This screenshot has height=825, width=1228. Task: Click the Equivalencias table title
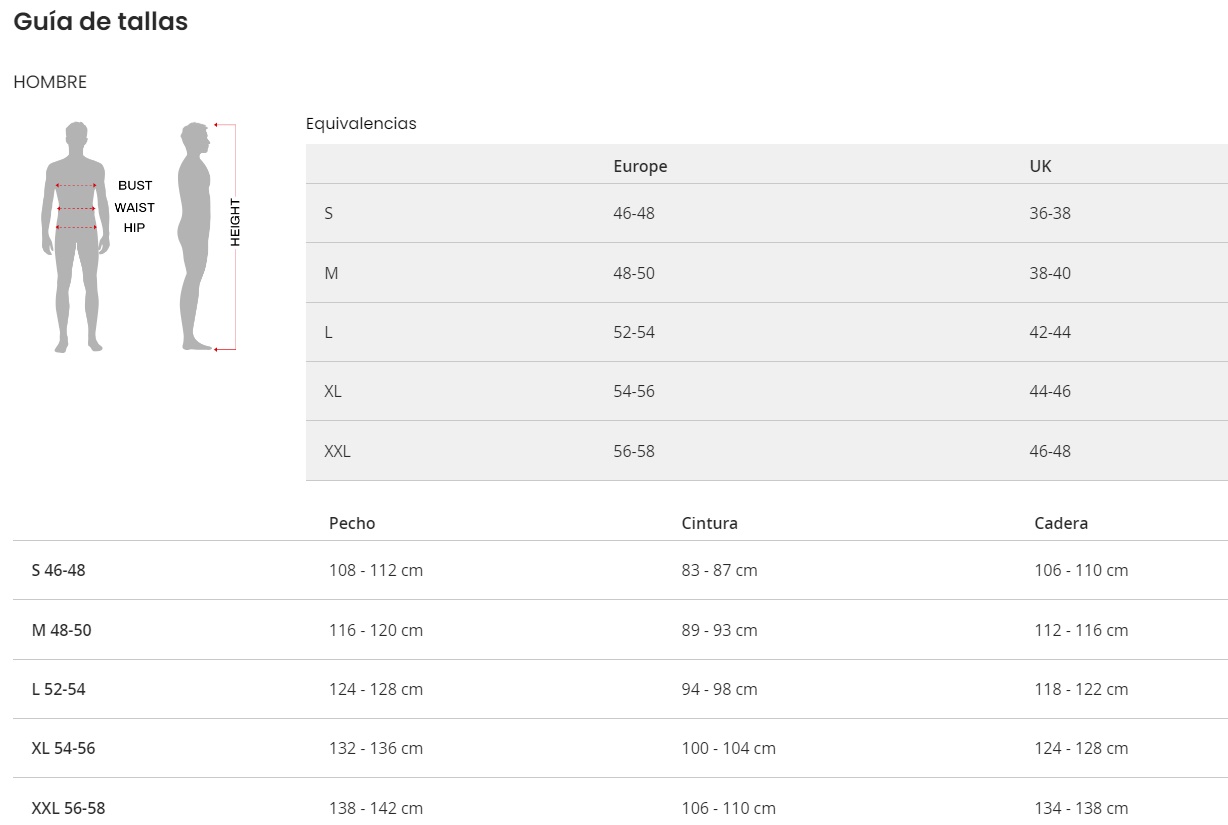coord(361,124)
